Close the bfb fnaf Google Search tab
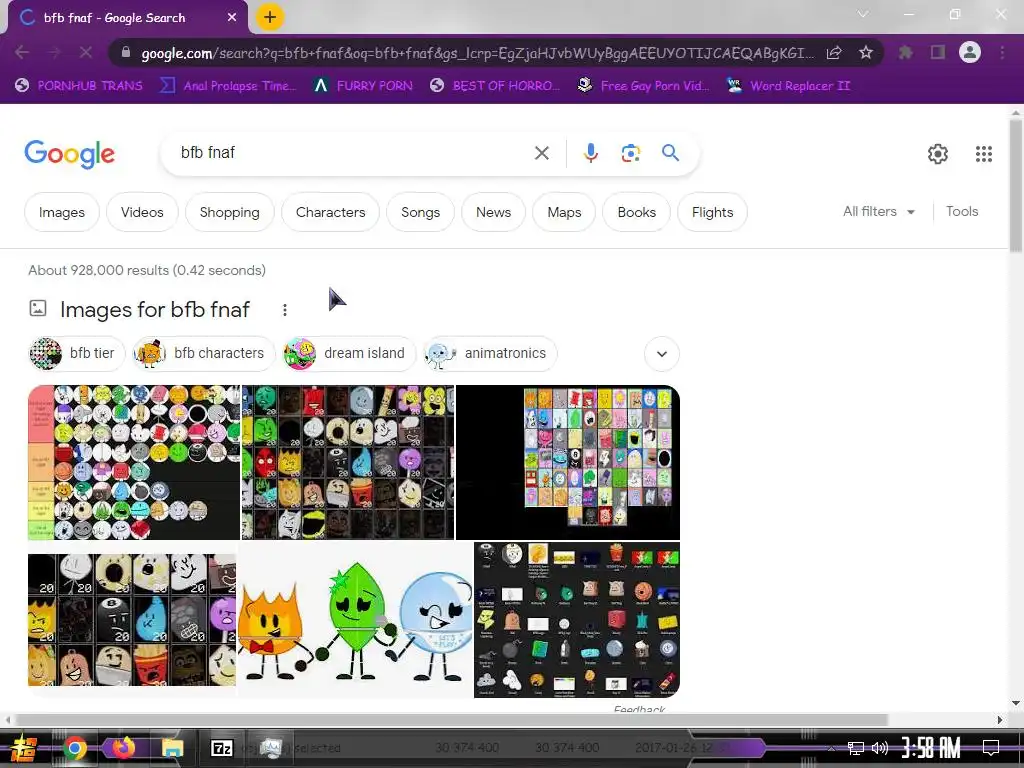Image resolution: width=1024 pixels, height=768 pixels. tap(232, 18)
